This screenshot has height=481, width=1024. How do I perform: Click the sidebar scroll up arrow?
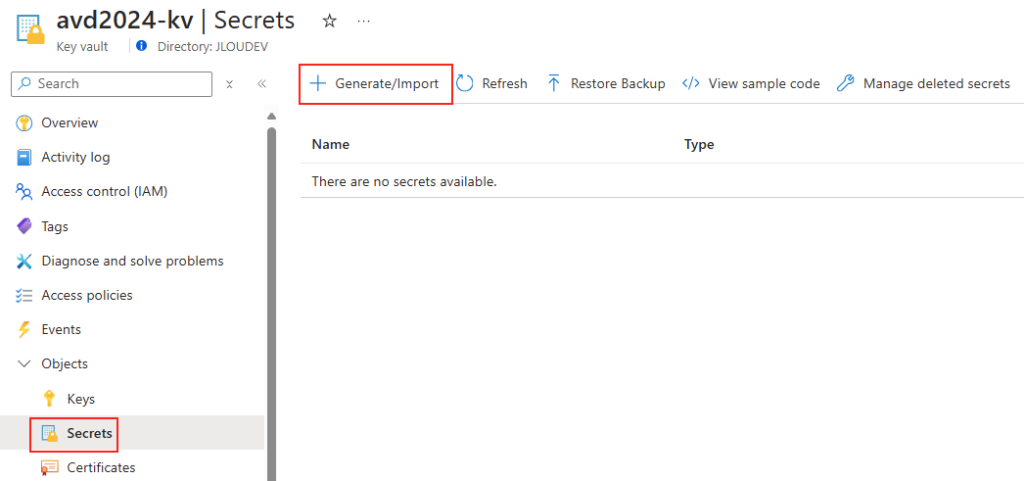(x=272, y=117)
